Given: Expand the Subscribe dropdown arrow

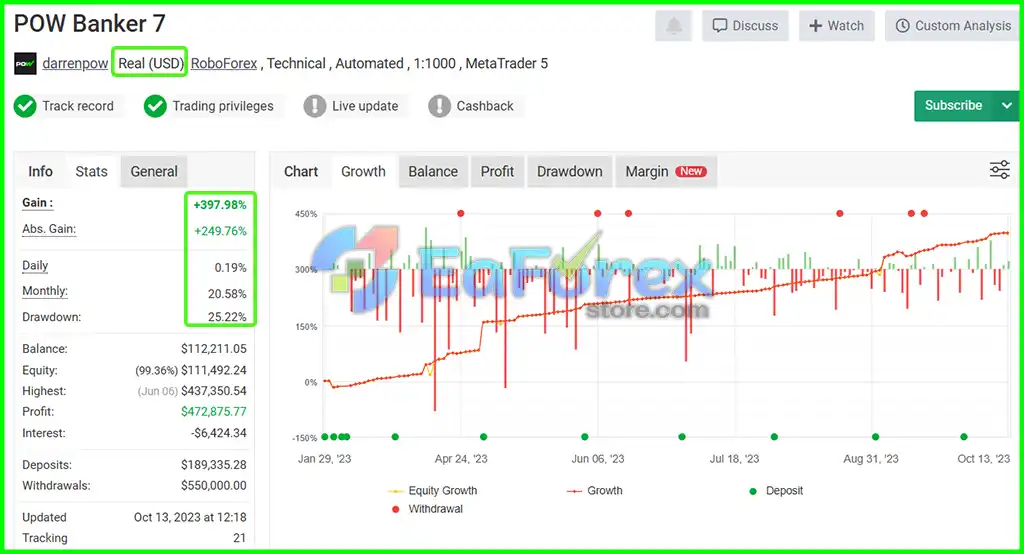Looking at the screenshot, I should (1006, 106).
